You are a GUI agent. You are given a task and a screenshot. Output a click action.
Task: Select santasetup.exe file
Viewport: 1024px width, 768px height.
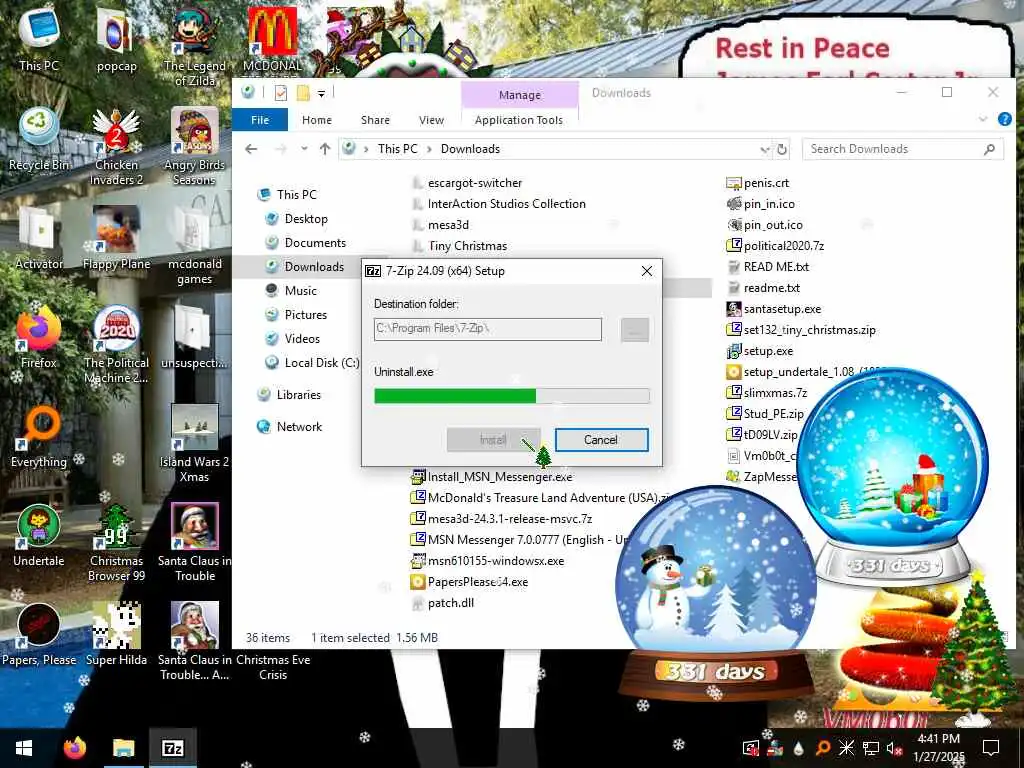[782, 308]
